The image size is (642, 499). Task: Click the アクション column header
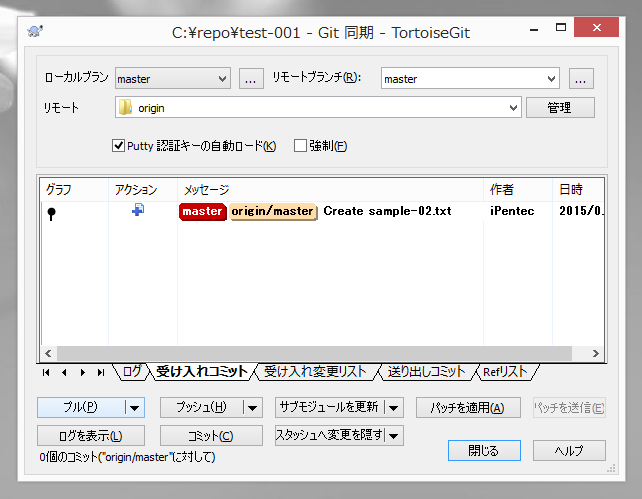(x=143, y=190)
